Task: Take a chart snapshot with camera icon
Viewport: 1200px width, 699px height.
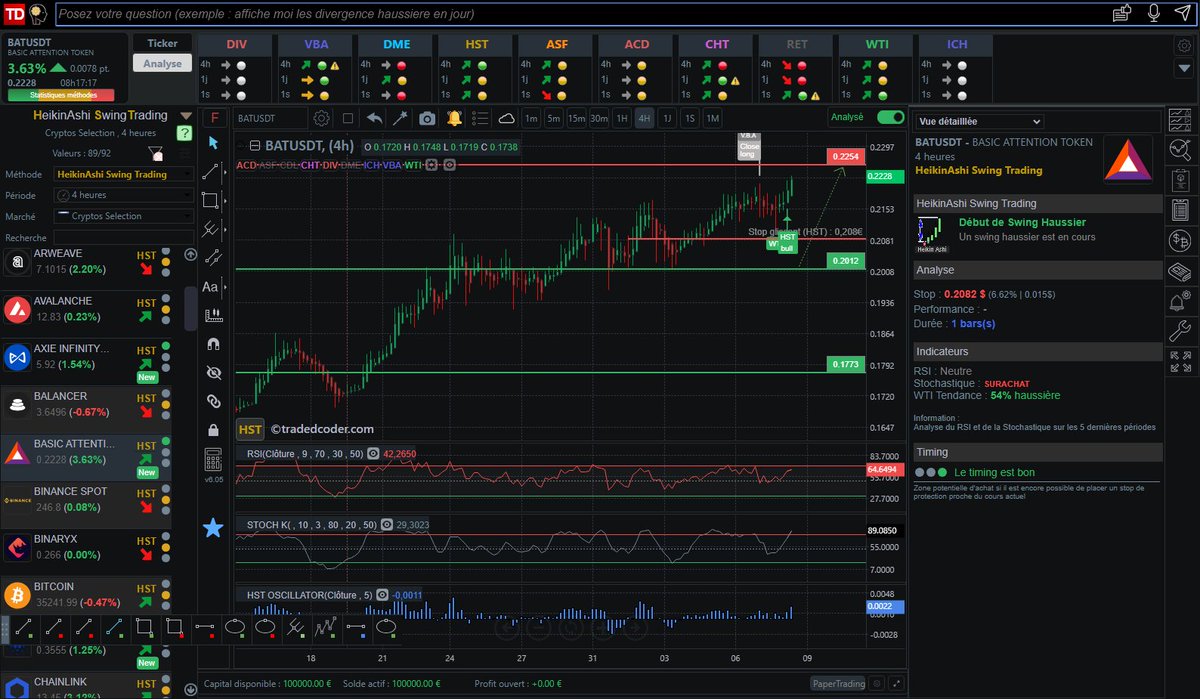Action: (427, 118)
